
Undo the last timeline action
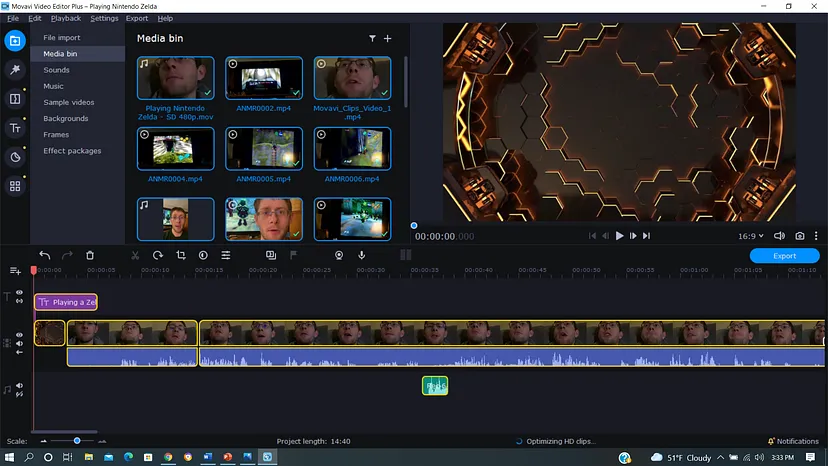coord(45,256)
